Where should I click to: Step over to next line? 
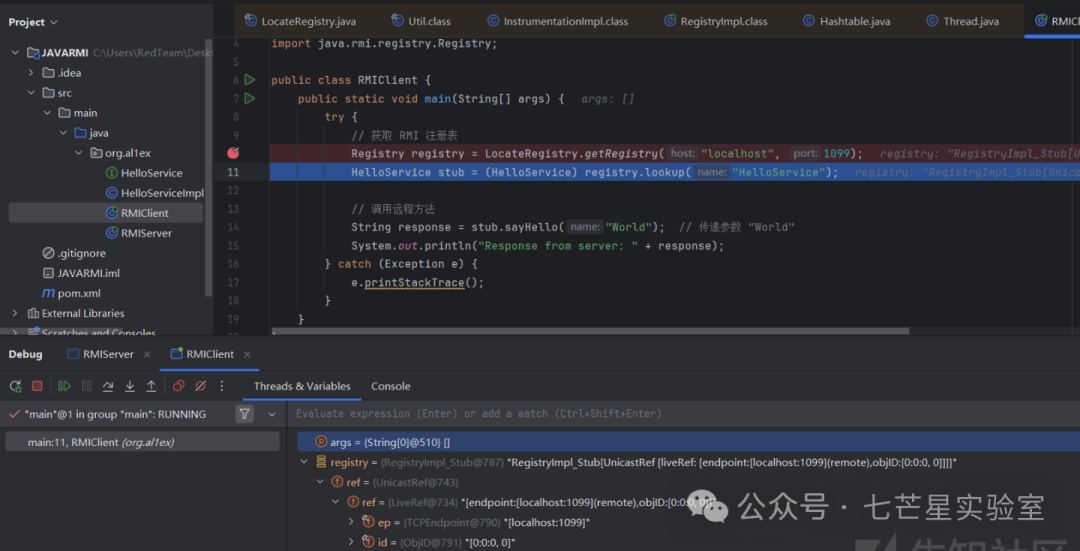click(108, 386)
